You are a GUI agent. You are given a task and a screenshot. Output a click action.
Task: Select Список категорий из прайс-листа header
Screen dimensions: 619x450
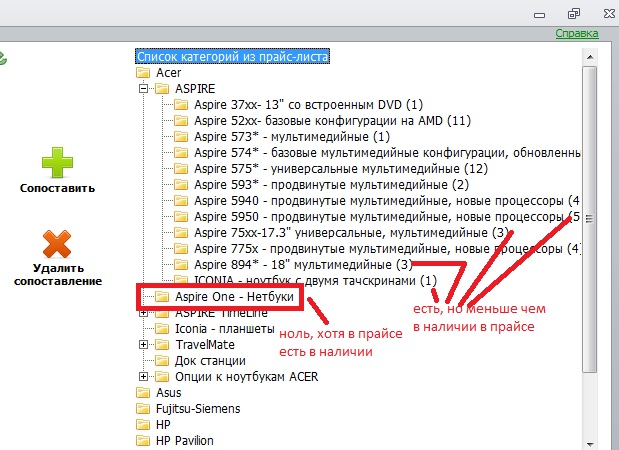[x=232, y=56]
